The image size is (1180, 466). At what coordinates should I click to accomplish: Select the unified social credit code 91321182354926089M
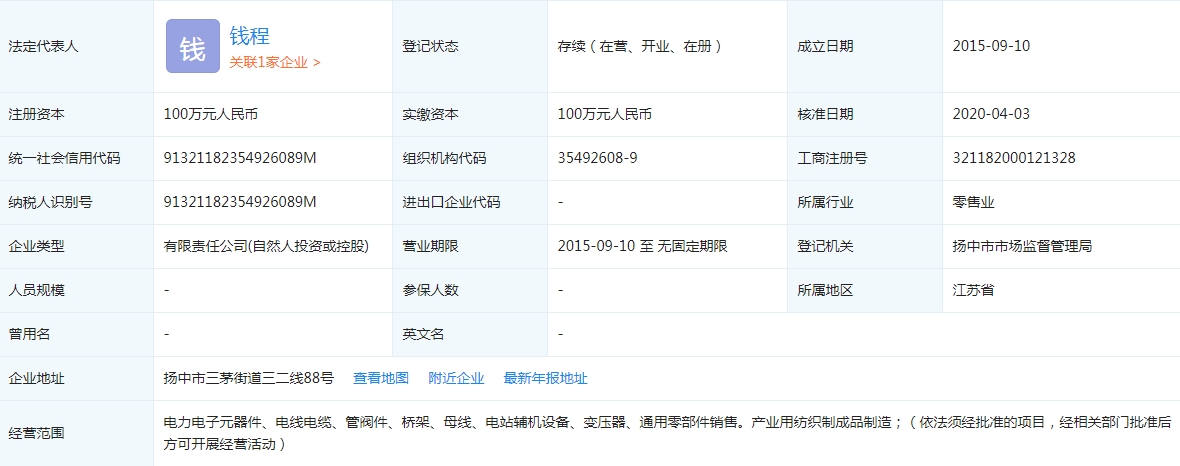click(x=240, y=158)
